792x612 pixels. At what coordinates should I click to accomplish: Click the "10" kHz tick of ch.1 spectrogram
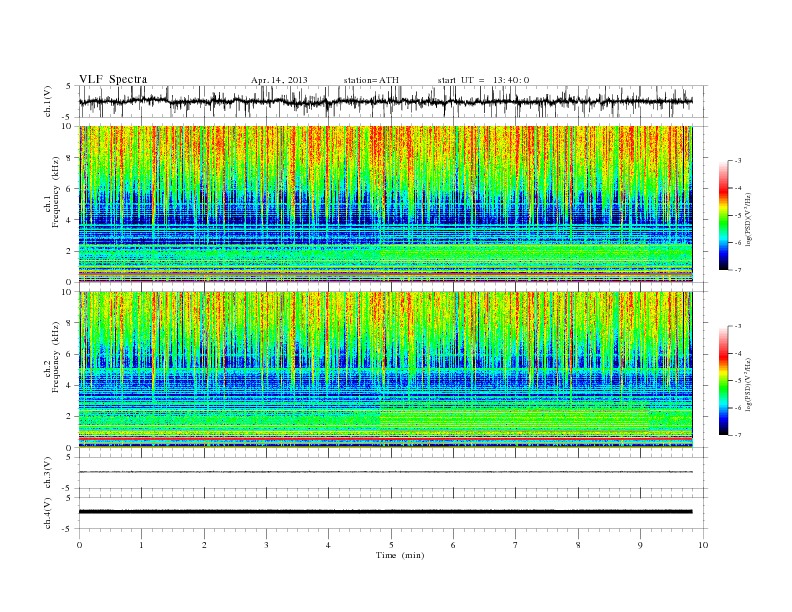[x=67, y=126]
